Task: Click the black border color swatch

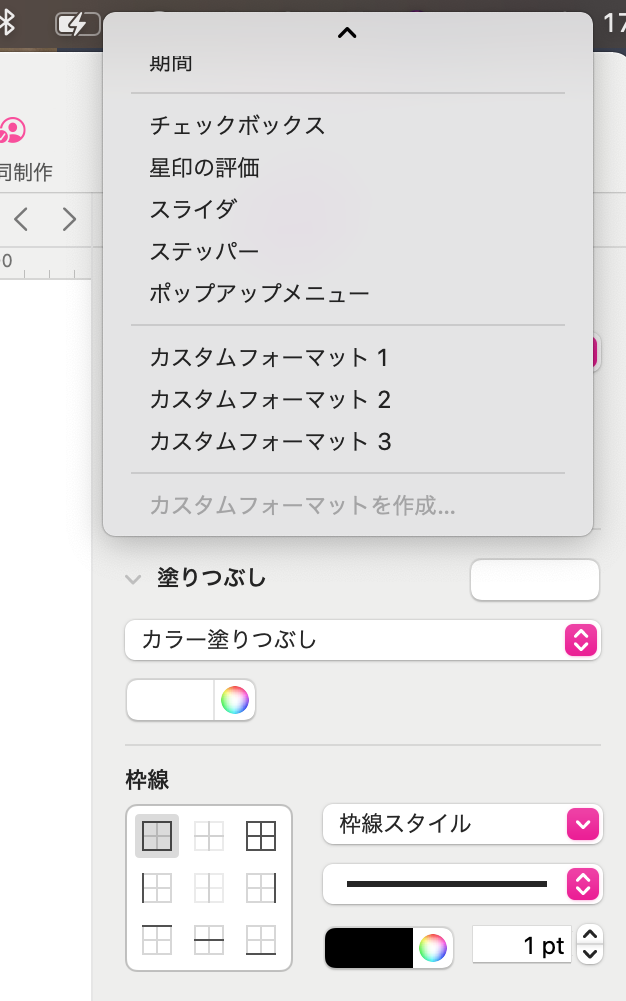Action: [369, 948]
